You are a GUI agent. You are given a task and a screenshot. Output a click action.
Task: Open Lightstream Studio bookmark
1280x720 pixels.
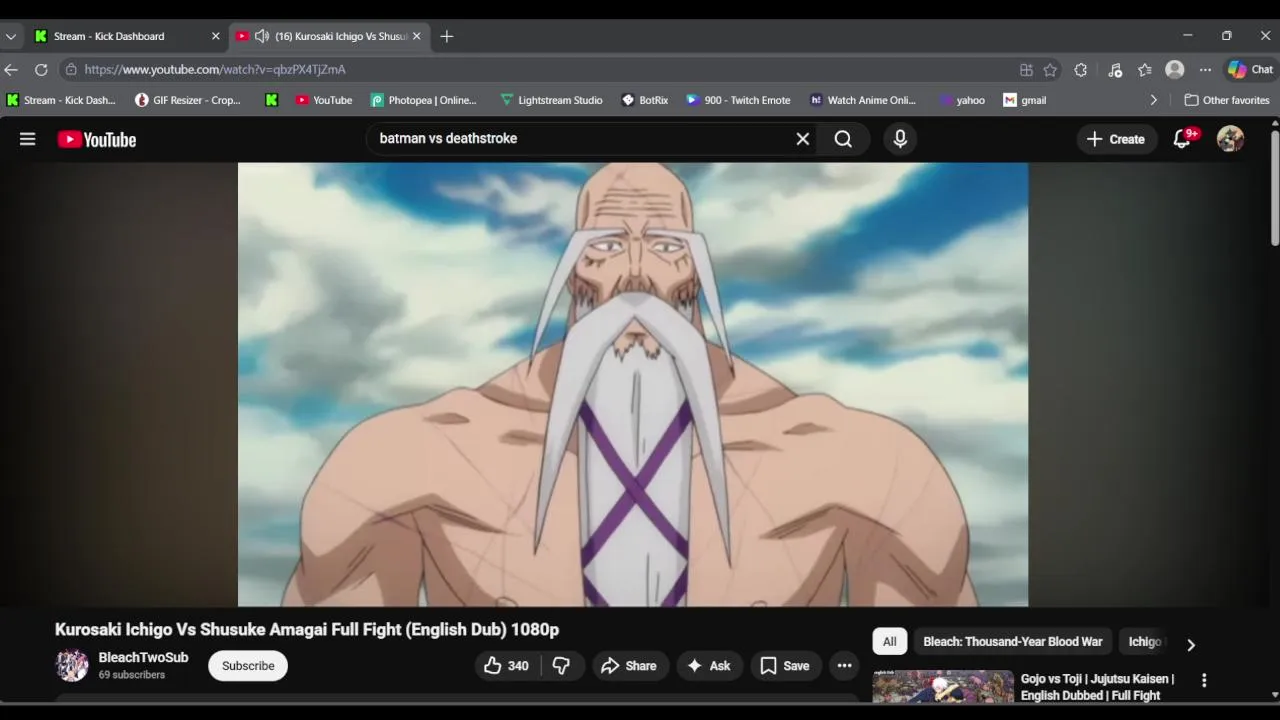(551, 100)
